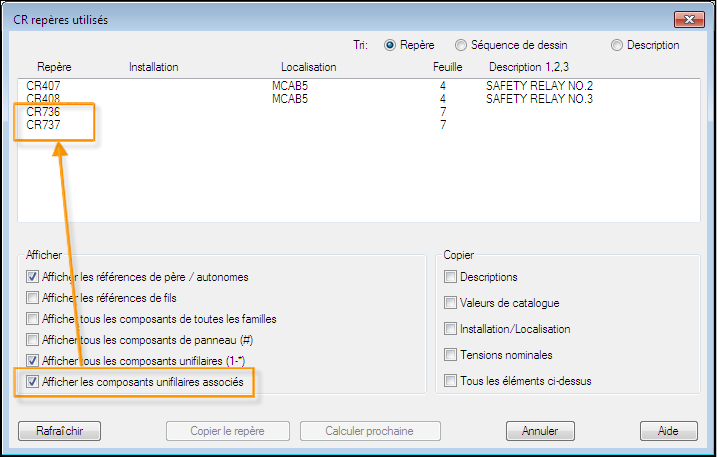Screen dimensions: 717x457
Task: Toggle Afficher les composants unifilaires associés
Action: tap(32, 382)
